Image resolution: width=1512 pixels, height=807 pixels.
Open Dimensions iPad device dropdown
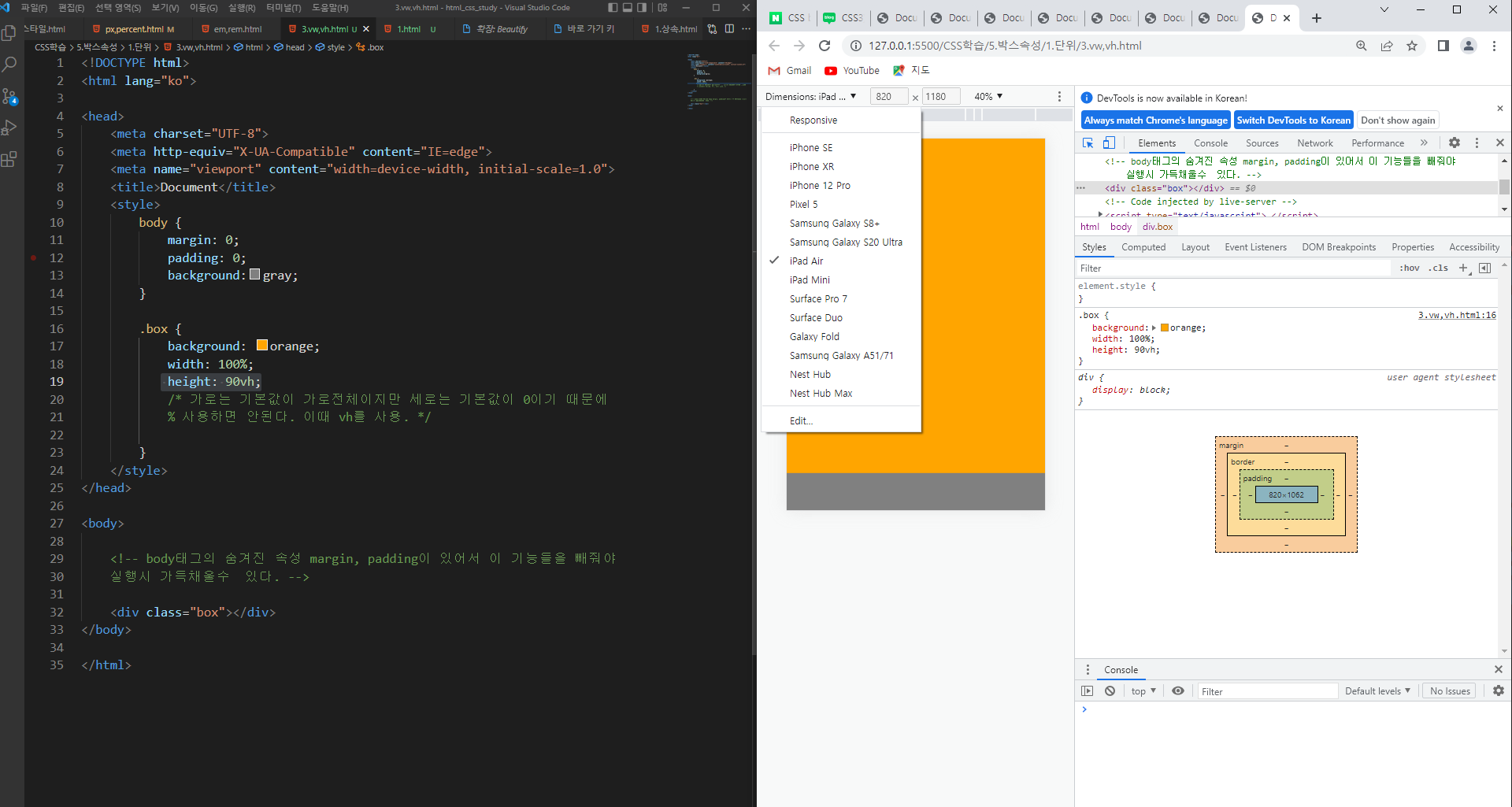point(810,96)
